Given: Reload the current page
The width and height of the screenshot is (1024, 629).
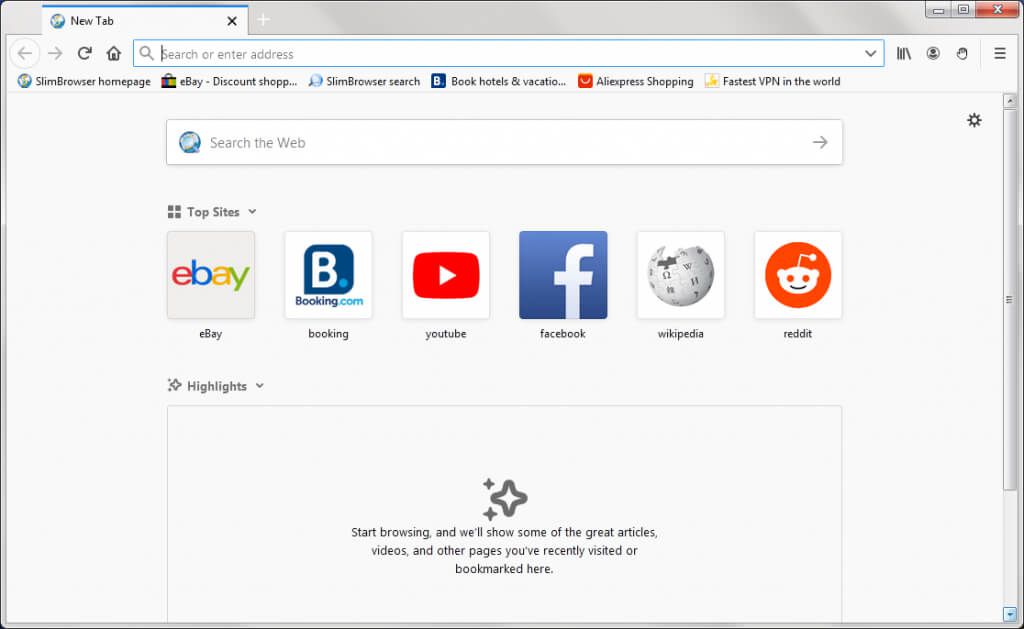Looking at the screenshot, I should coord(85,54).
